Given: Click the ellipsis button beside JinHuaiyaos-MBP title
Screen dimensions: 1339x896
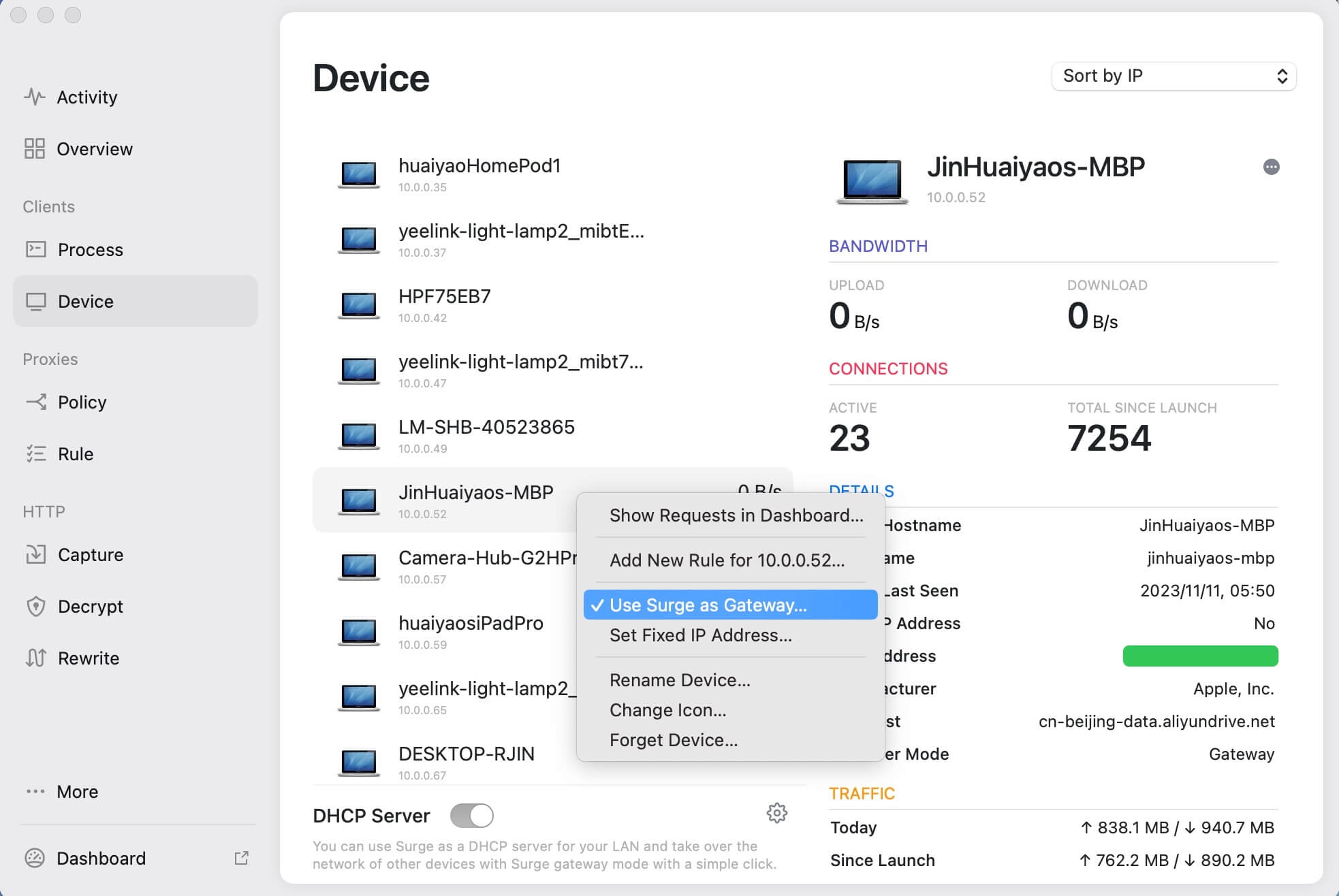Looking at the screenshot, I should coord(1271,167).
